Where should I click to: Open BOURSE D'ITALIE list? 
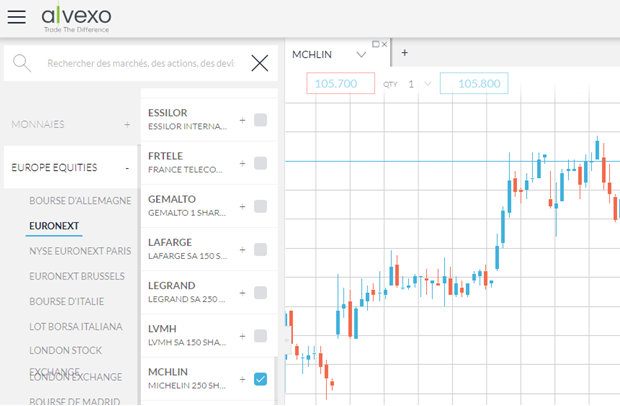click(67, 302)
